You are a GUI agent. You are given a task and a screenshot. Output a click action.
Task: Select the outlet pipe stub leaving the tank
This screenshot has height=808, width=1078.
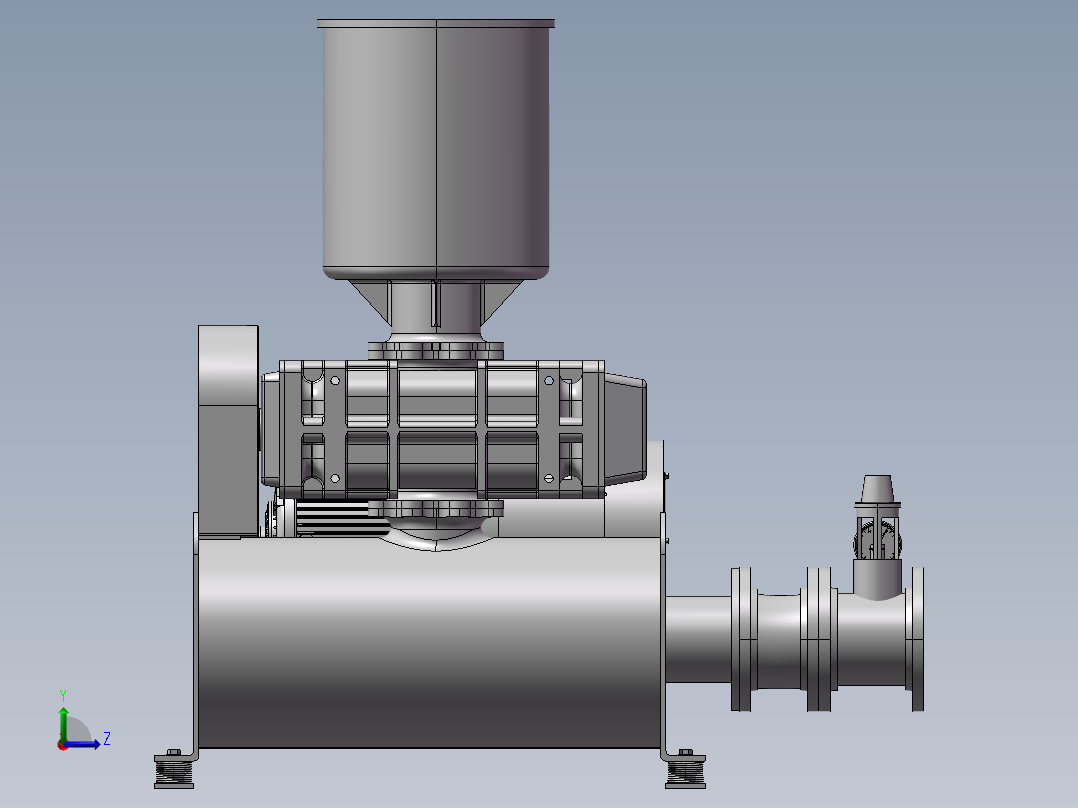698,640
